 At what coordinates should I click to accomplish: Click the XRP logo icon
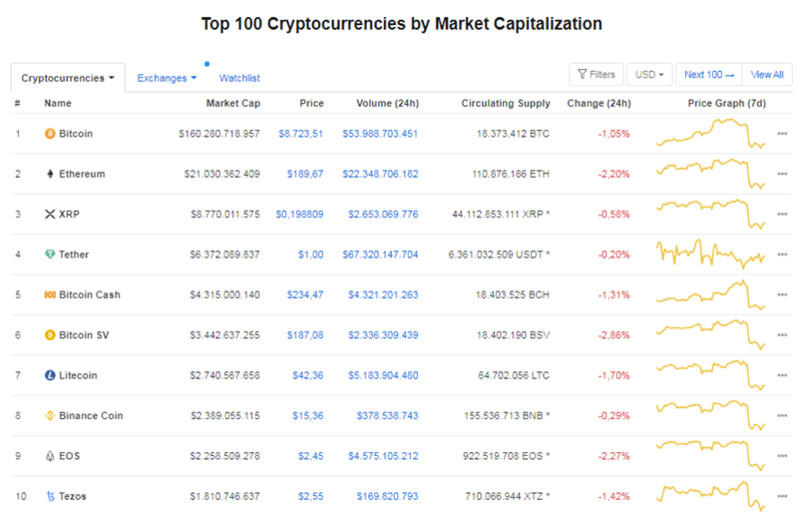coord(50,214)
